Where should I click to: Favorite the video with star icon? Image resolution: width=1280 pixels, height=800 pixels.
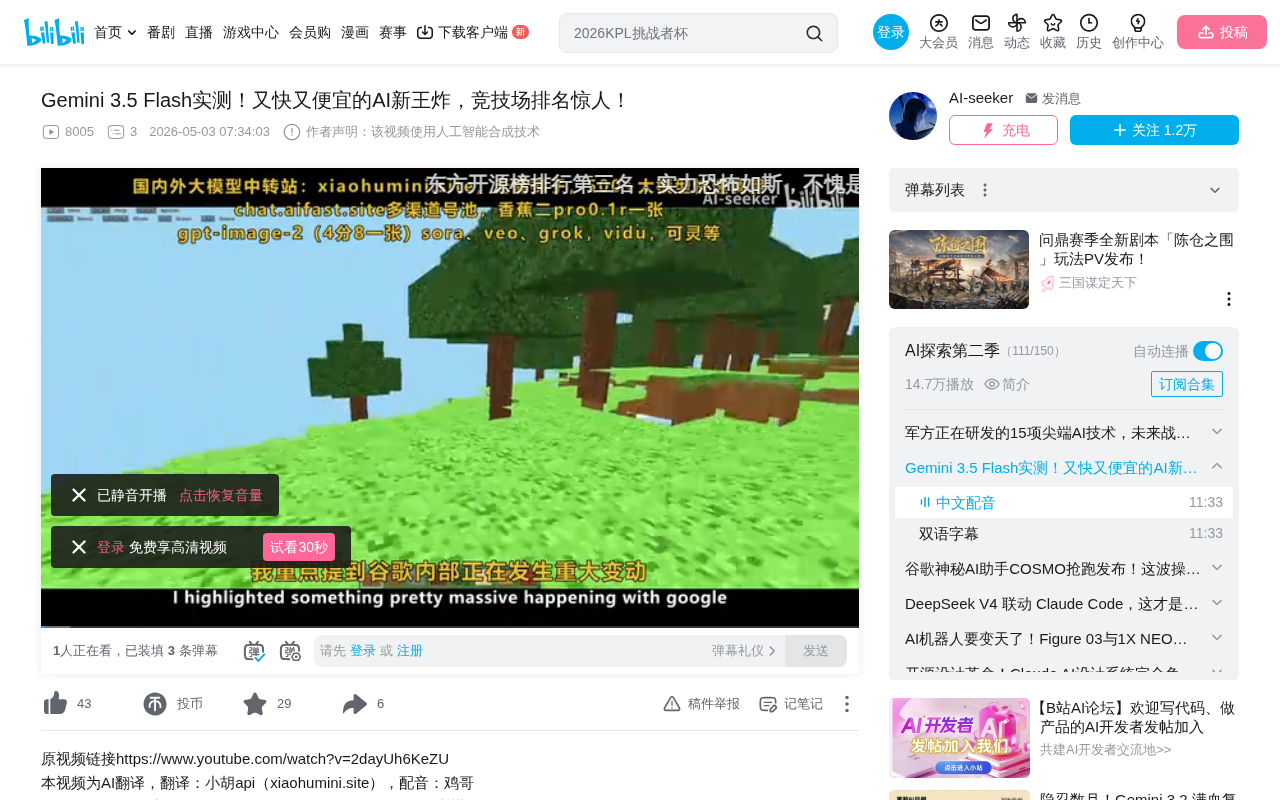[255, 704]
